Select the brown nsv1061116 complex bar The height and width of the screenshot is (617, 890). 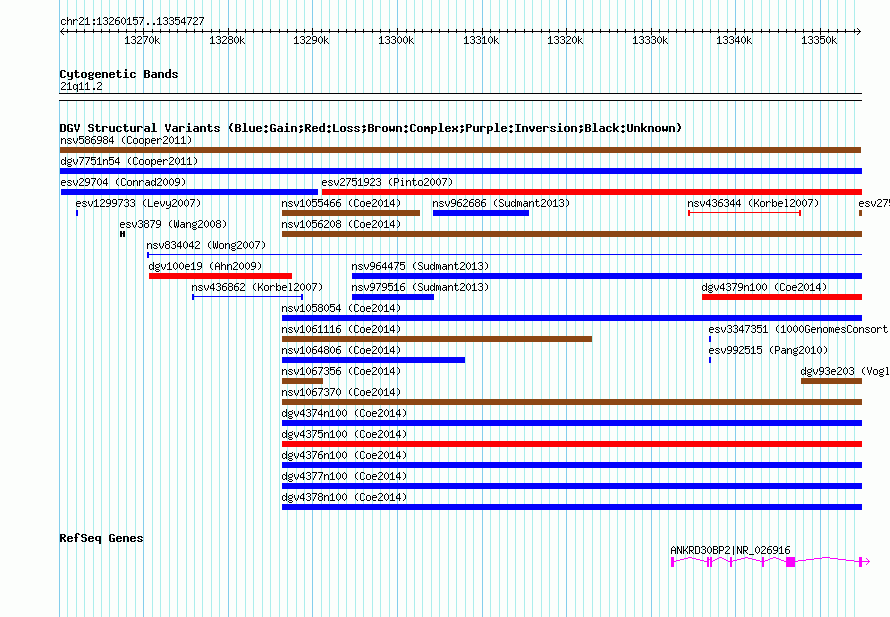pos(437,339)
